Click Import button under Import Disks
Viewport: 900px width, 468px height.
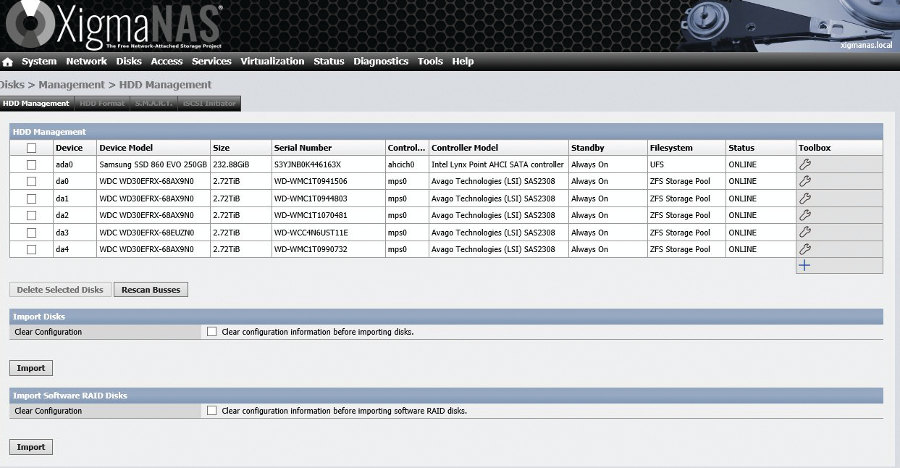click(x=31, y=367)
